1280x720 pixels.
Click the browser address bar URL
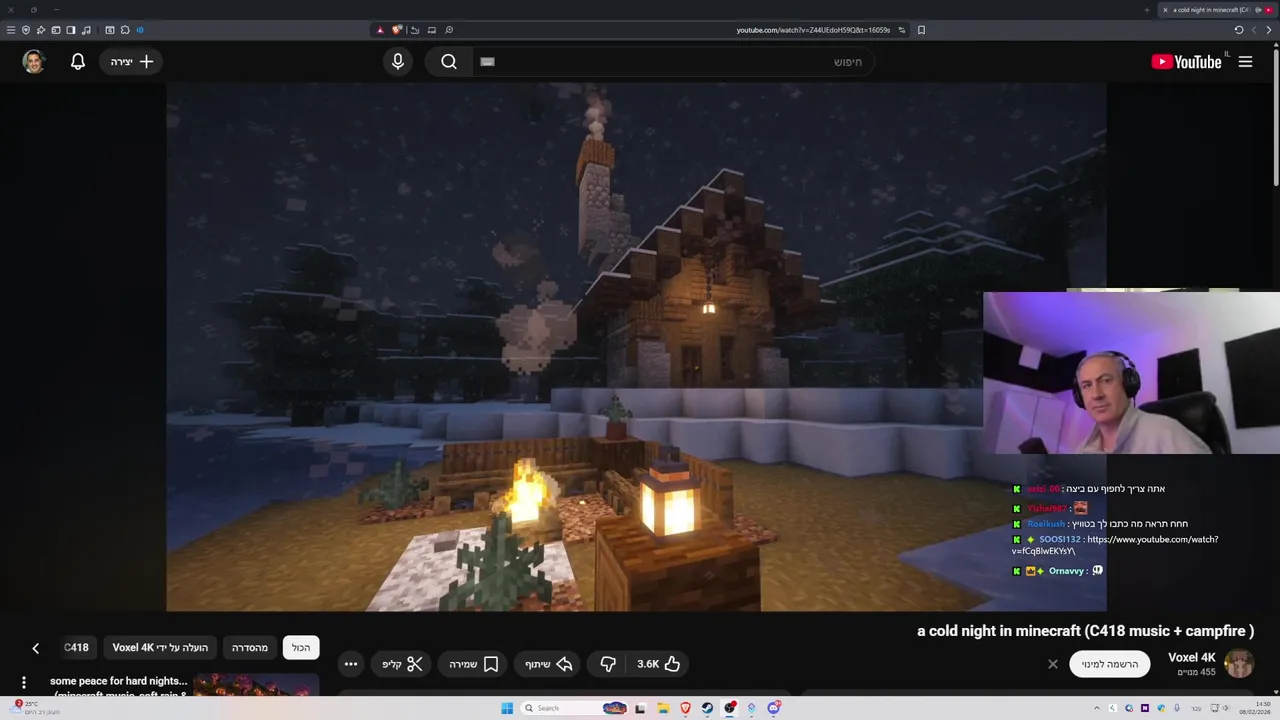pos(813,30)
